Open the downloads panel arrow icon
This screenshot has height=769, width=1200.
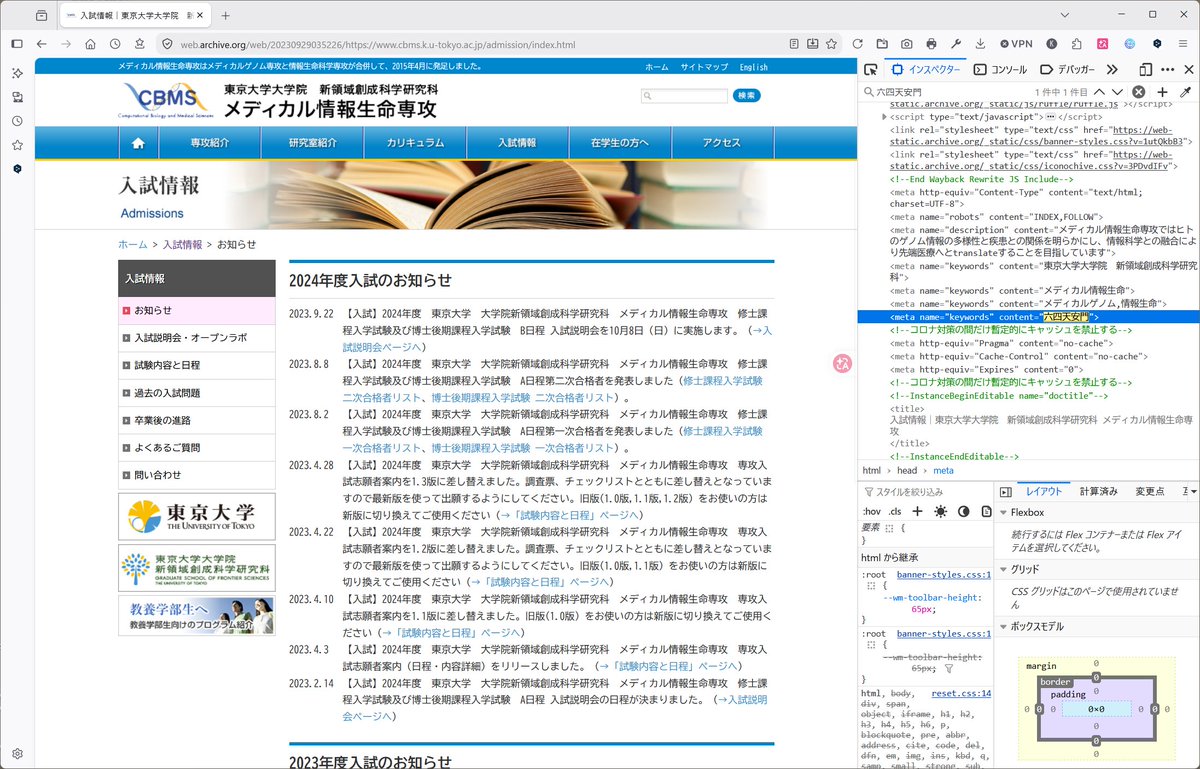click(980, 44)
